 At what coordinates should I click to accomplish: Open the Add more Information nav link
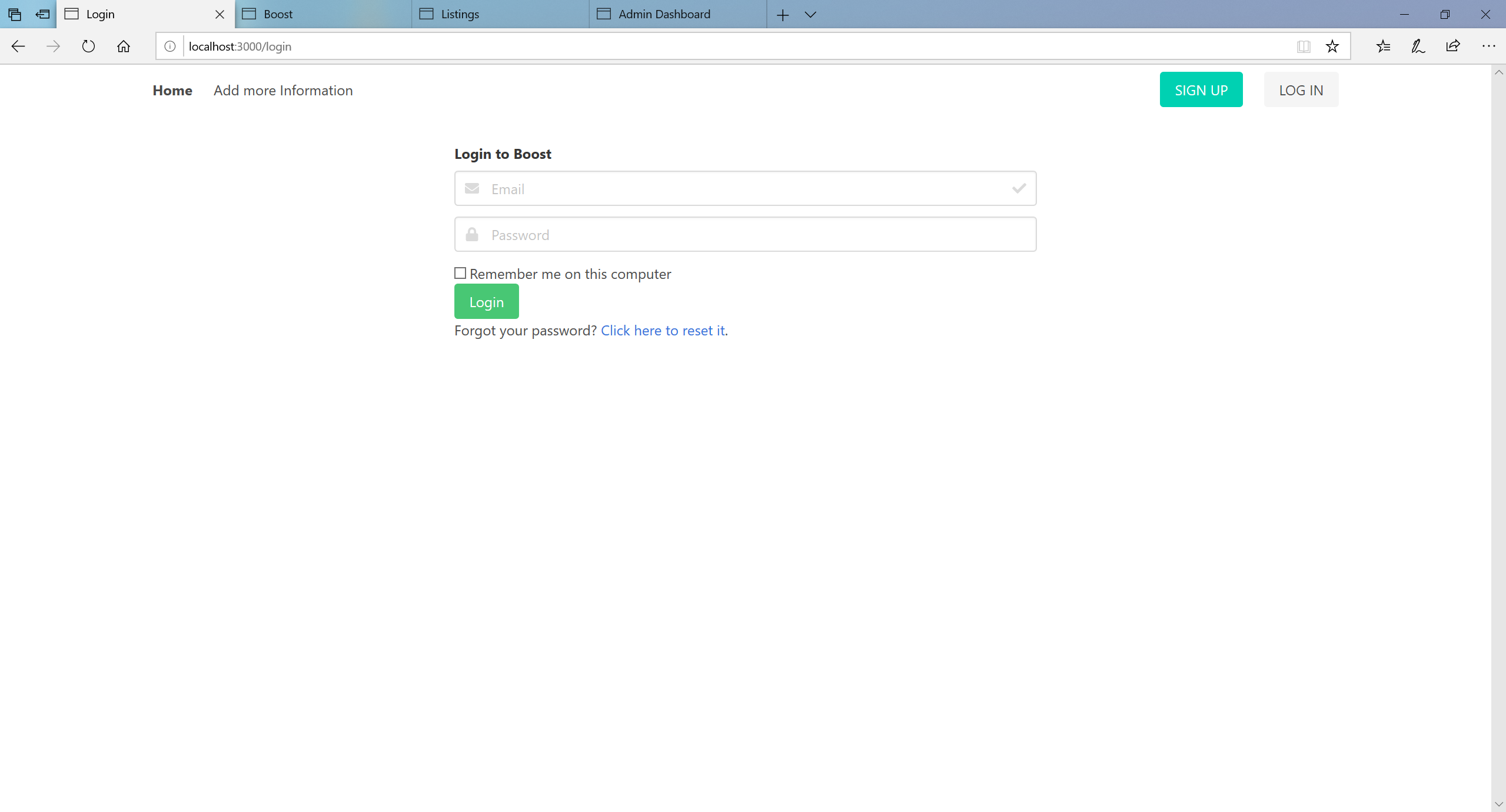[283, 91]
